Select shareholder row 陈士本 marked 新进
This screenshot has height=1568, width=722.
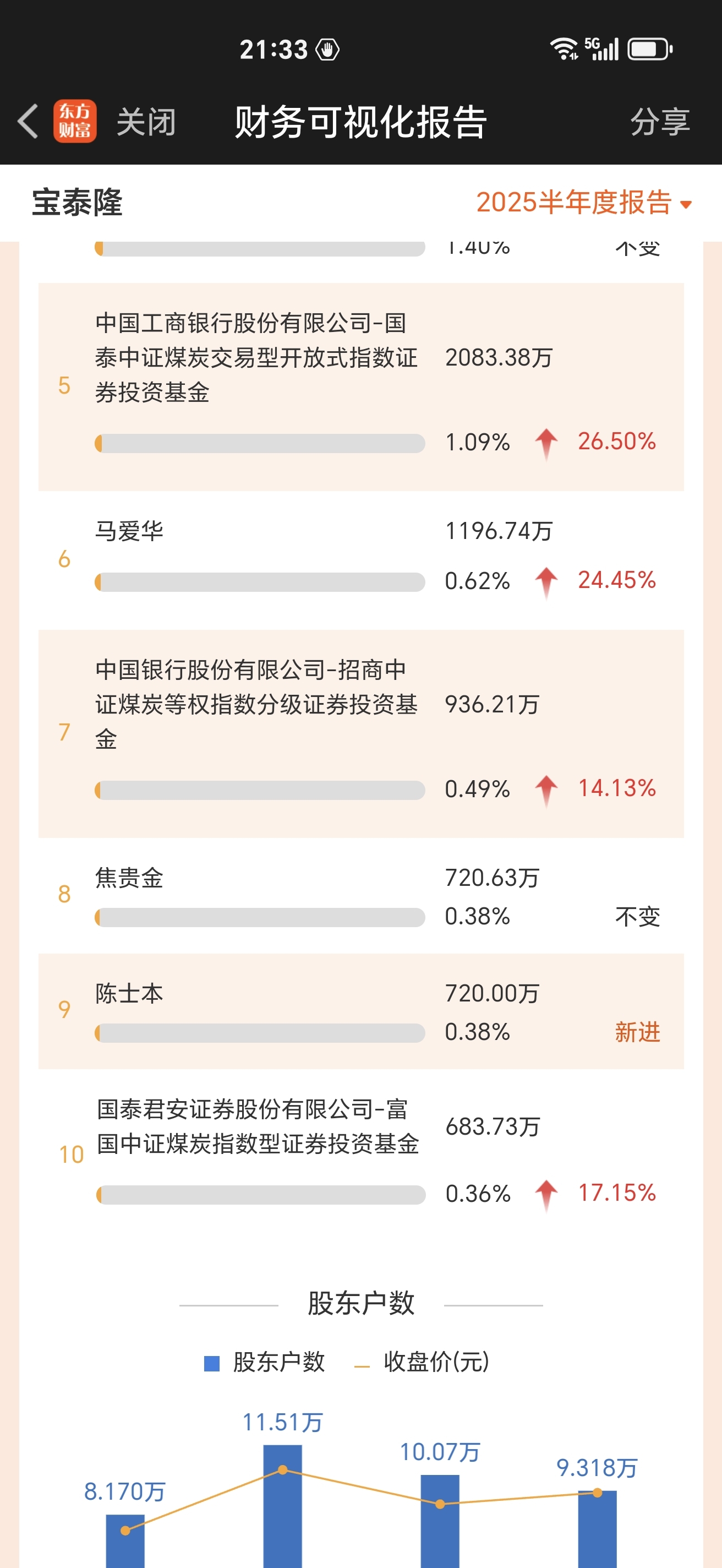click(x=362, y=1011)
